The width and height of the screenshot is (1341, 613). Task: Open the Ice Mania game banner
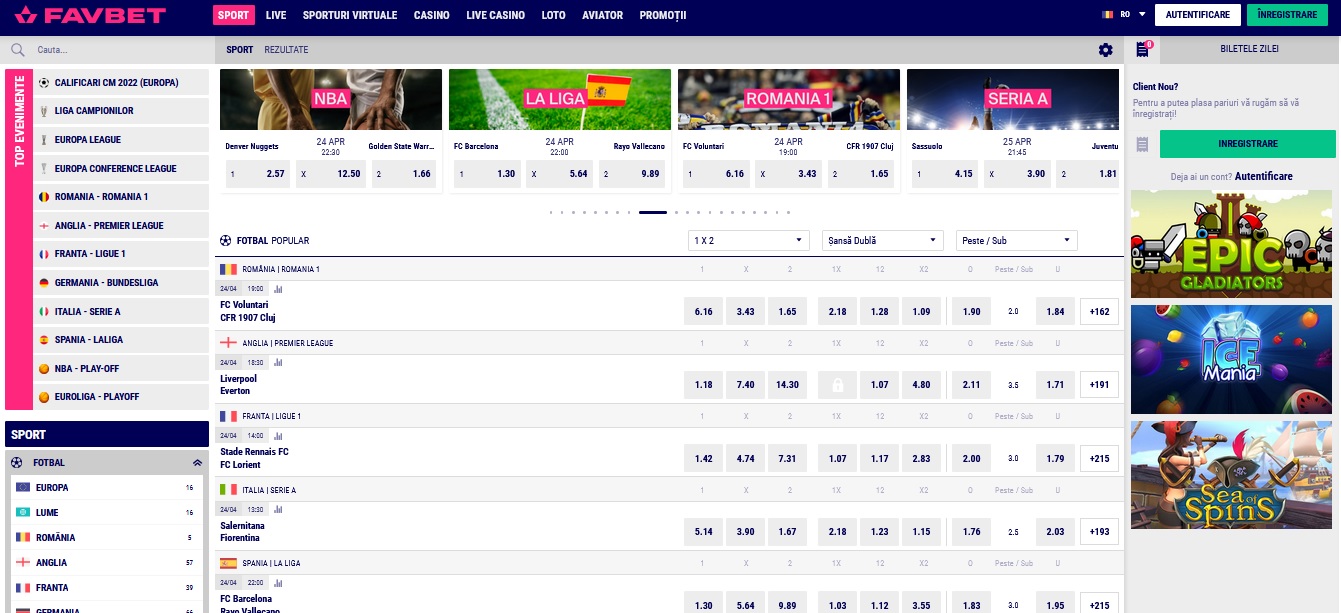coord(1232,360)
